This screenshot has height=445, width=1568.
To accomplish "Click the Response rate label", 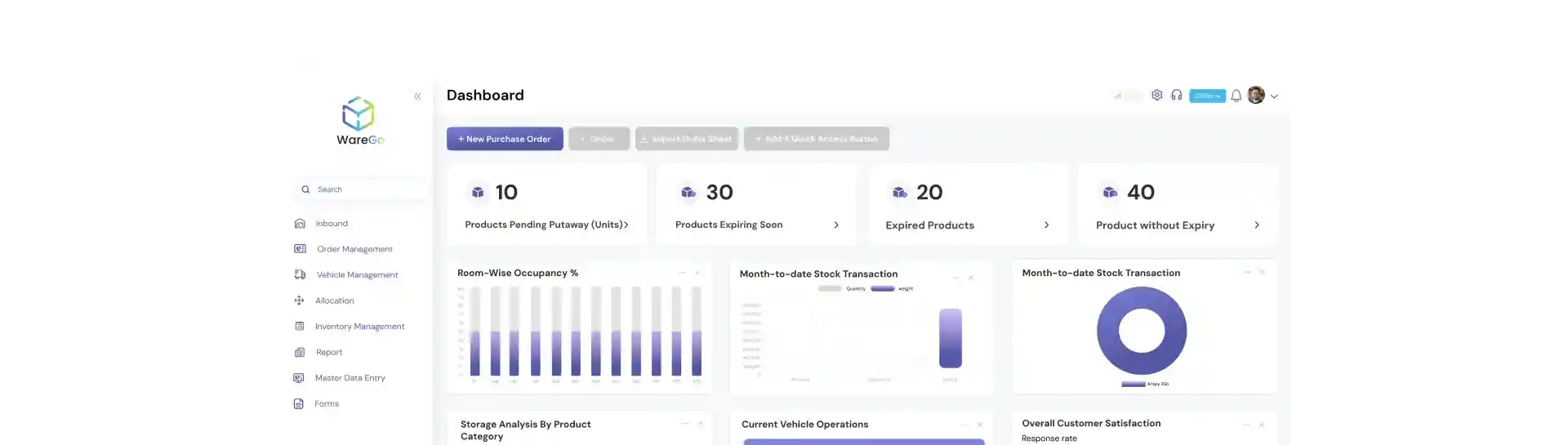I will coord(1049,439).
